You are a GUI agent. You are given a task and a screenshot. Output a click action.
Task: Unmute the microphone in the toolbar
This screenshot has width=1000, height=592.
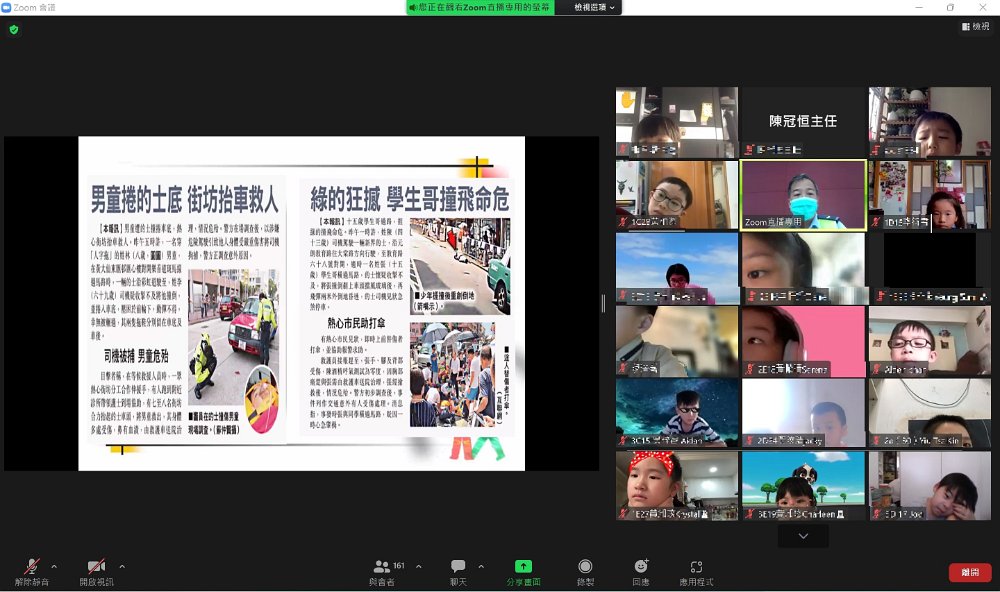pyautogui.click(x=31, y=570)
